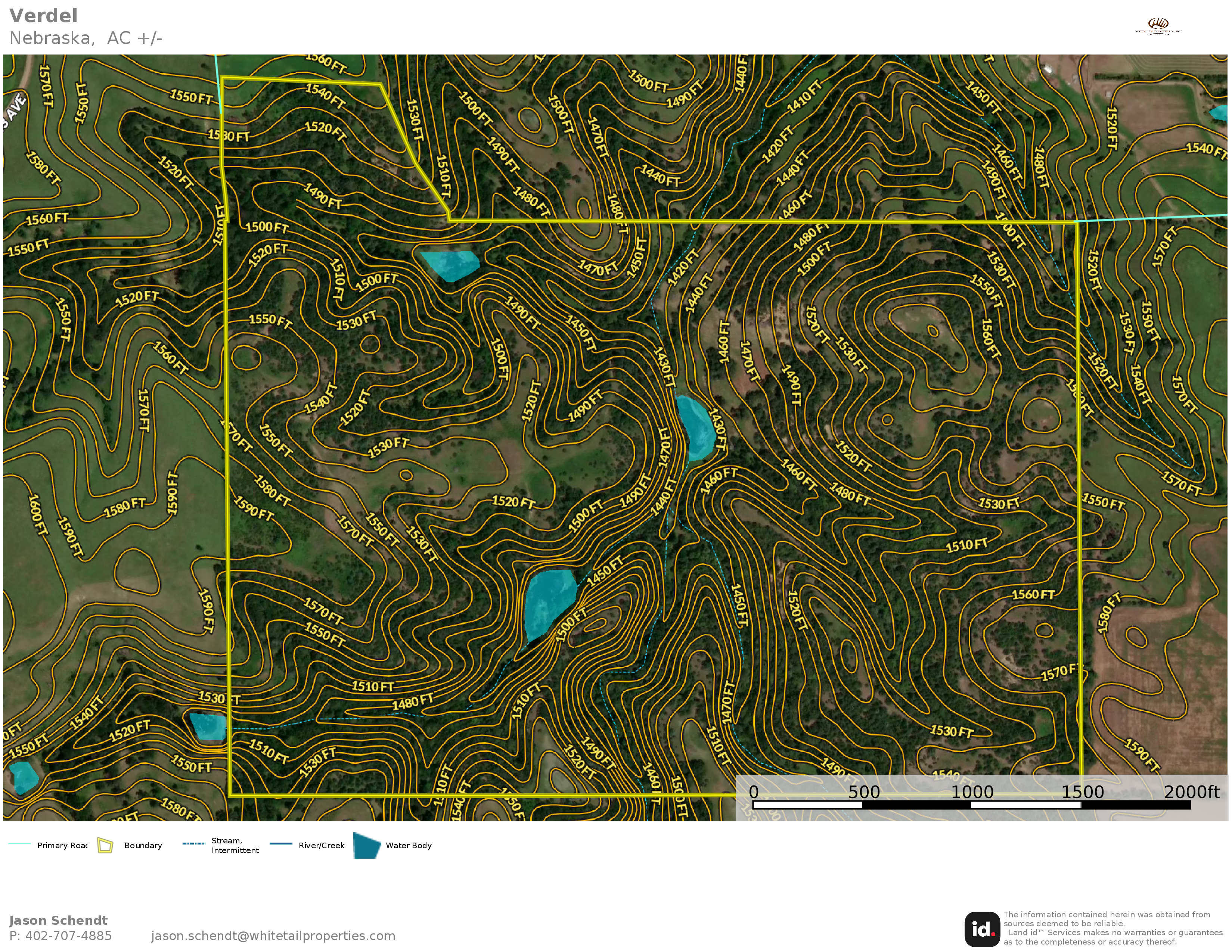Click the Verdel map title

tap(43, 16)
